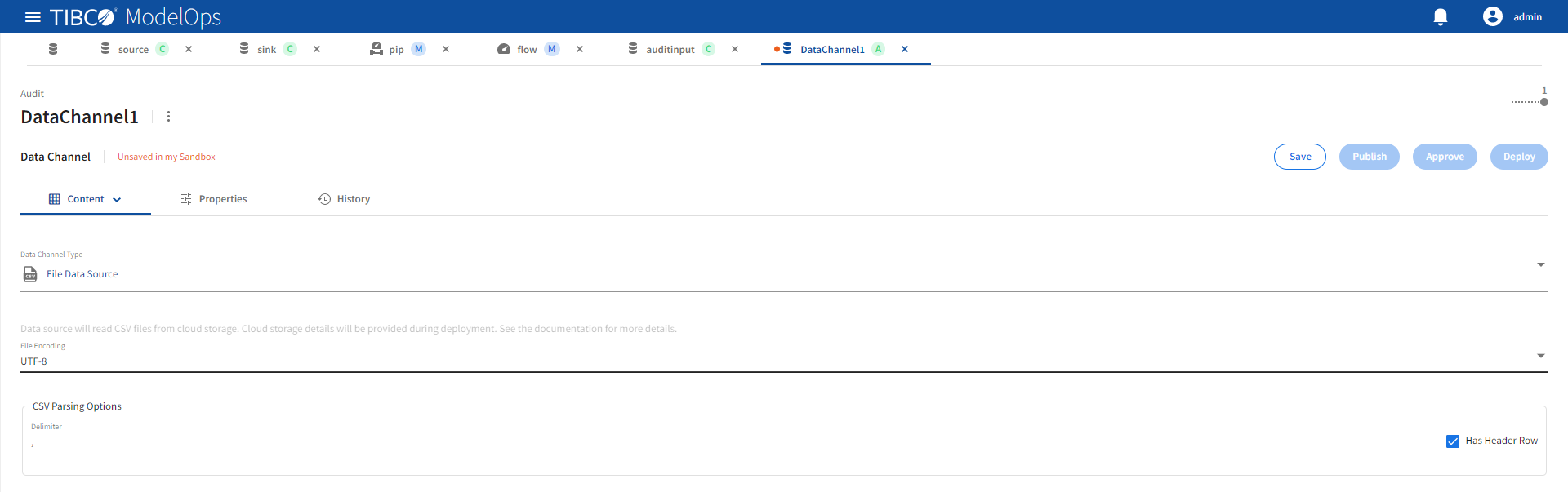Click the CSV file data source icon
The image size is (1568, 492).
[30, 274]
